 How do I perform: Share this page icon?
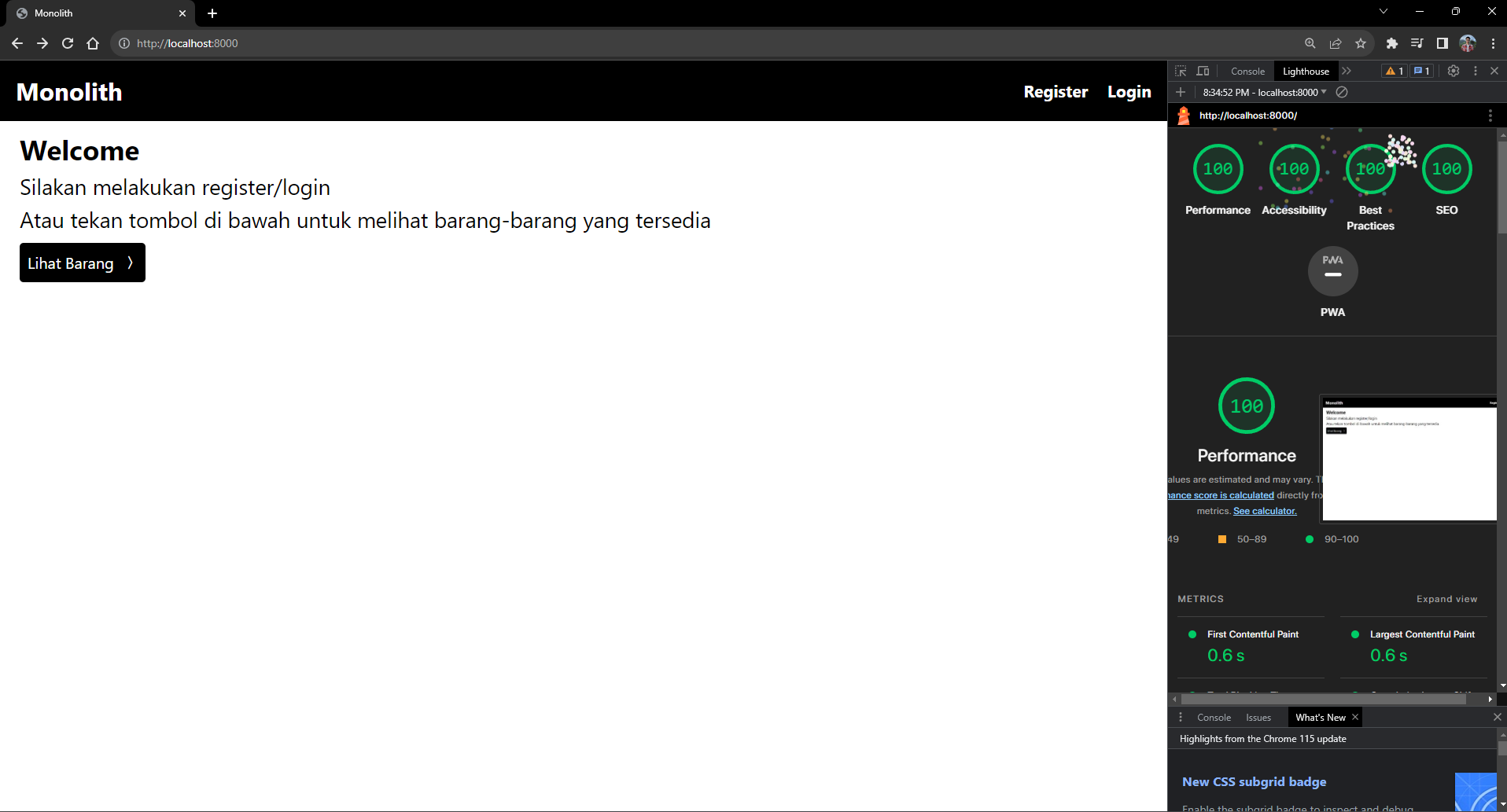pyautogui.click(x=1336, y=43)
